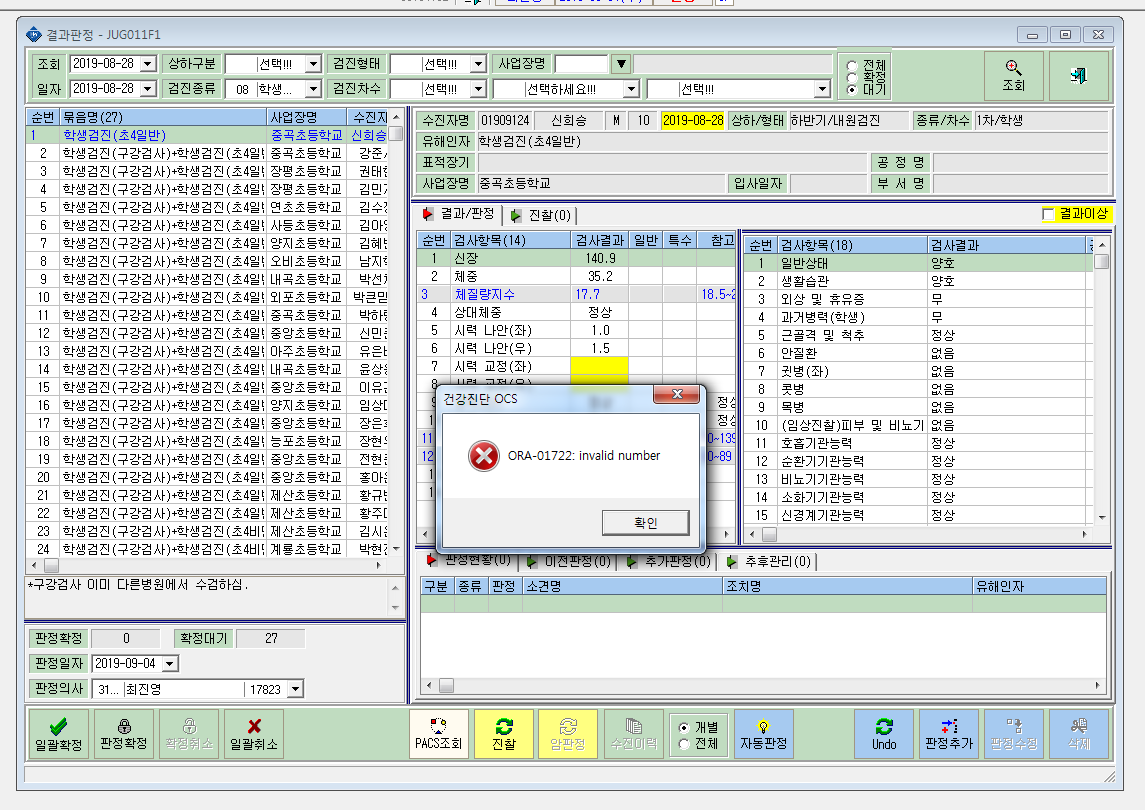Image resolution: width=1145 pixels, height=810 pixels.
Task: Click the 일괄확정 green checkmark icon
Action: [x=58, y=726]
